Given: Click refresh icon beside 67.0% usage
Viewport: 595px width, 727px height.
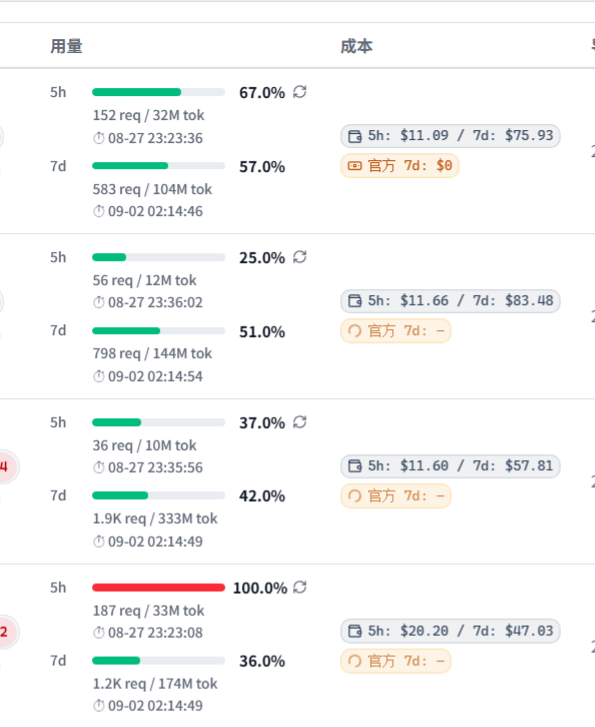Looking at the screenshot, I should click(x=300, y=92).
